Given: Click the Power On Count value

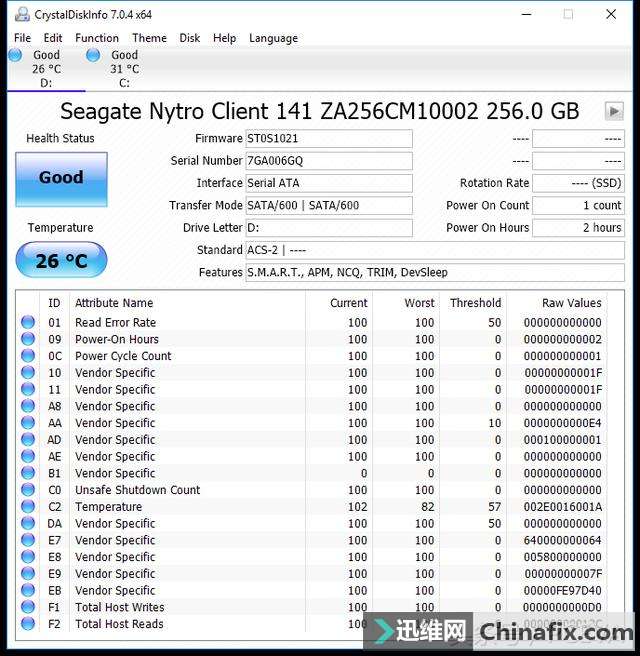Looking at the screenshot, I should coord(578,205).
